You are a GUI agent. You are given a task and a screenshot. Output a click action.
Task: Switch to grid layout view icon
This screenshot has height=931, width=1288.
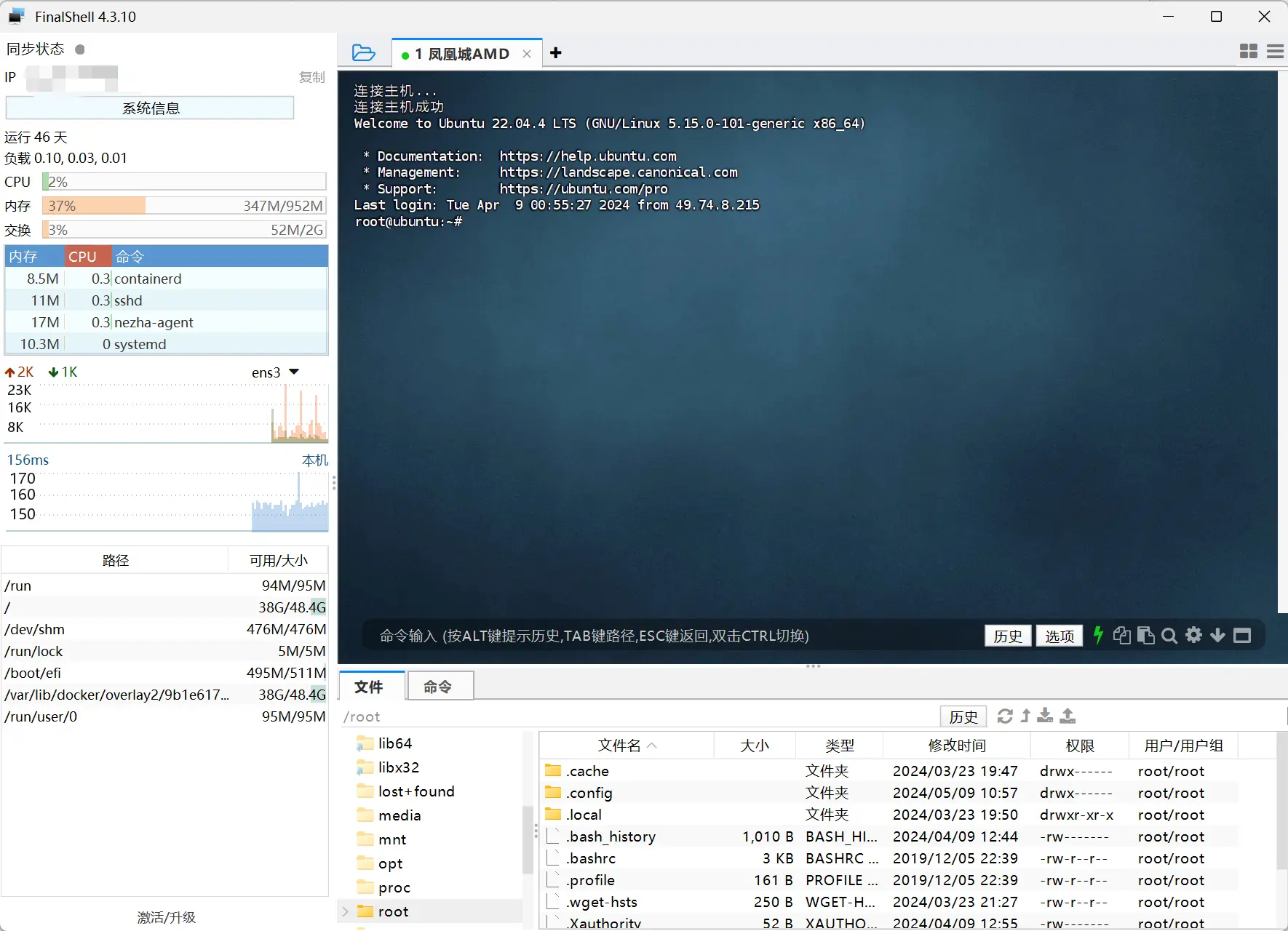tap(1248, 51)
